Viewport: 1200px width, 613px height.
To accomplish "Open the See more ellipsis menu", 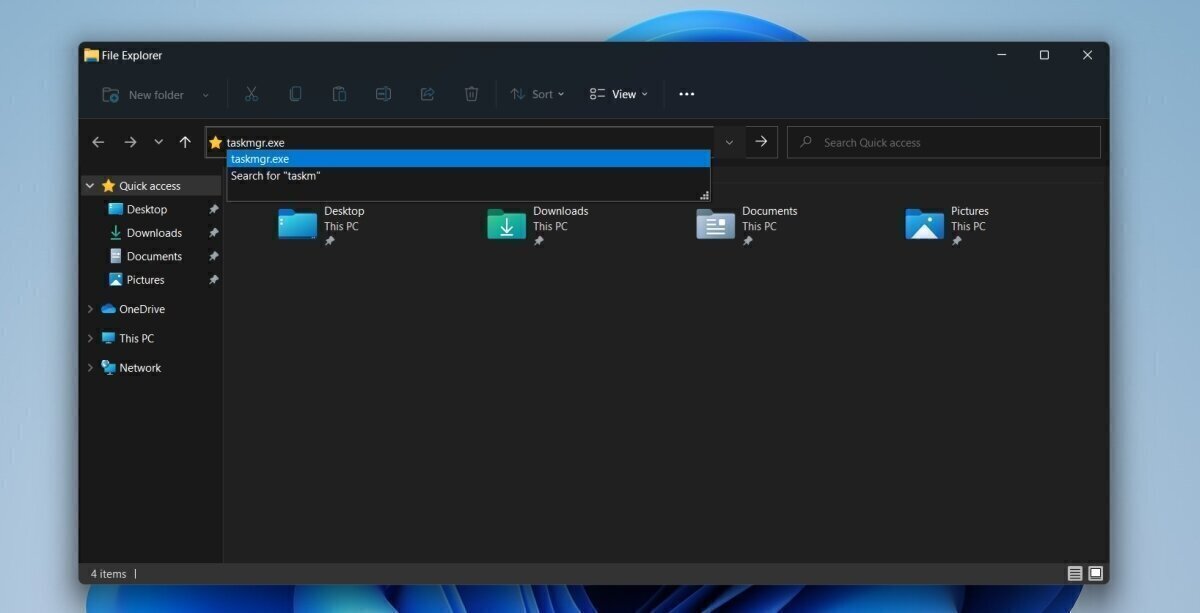I will coord(686,94).
